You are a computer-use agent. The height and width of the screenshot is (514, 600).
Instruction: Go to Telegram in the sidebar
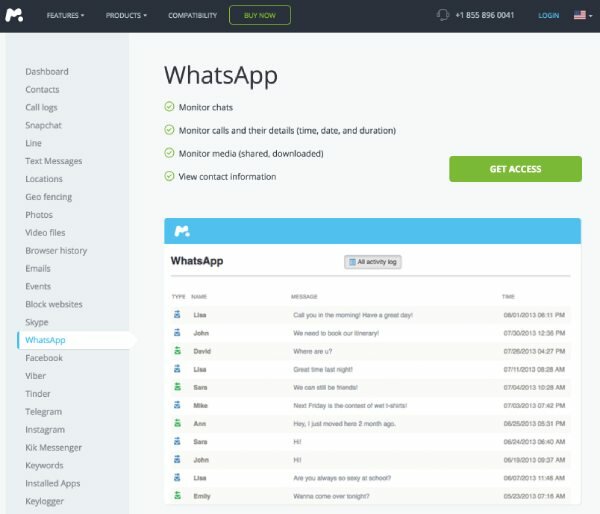click(43, 412)
